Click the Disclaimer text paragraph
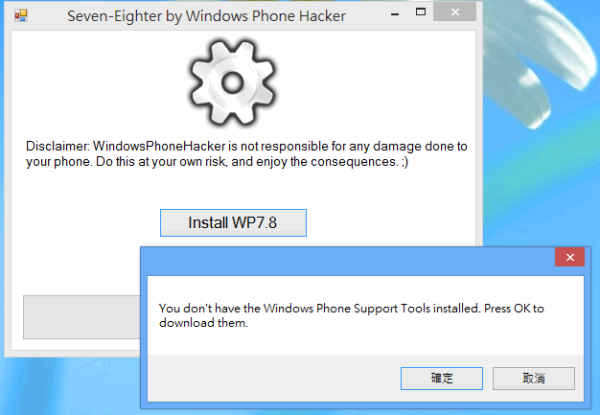Screen dimensions: 600x415 coord(246,154)
